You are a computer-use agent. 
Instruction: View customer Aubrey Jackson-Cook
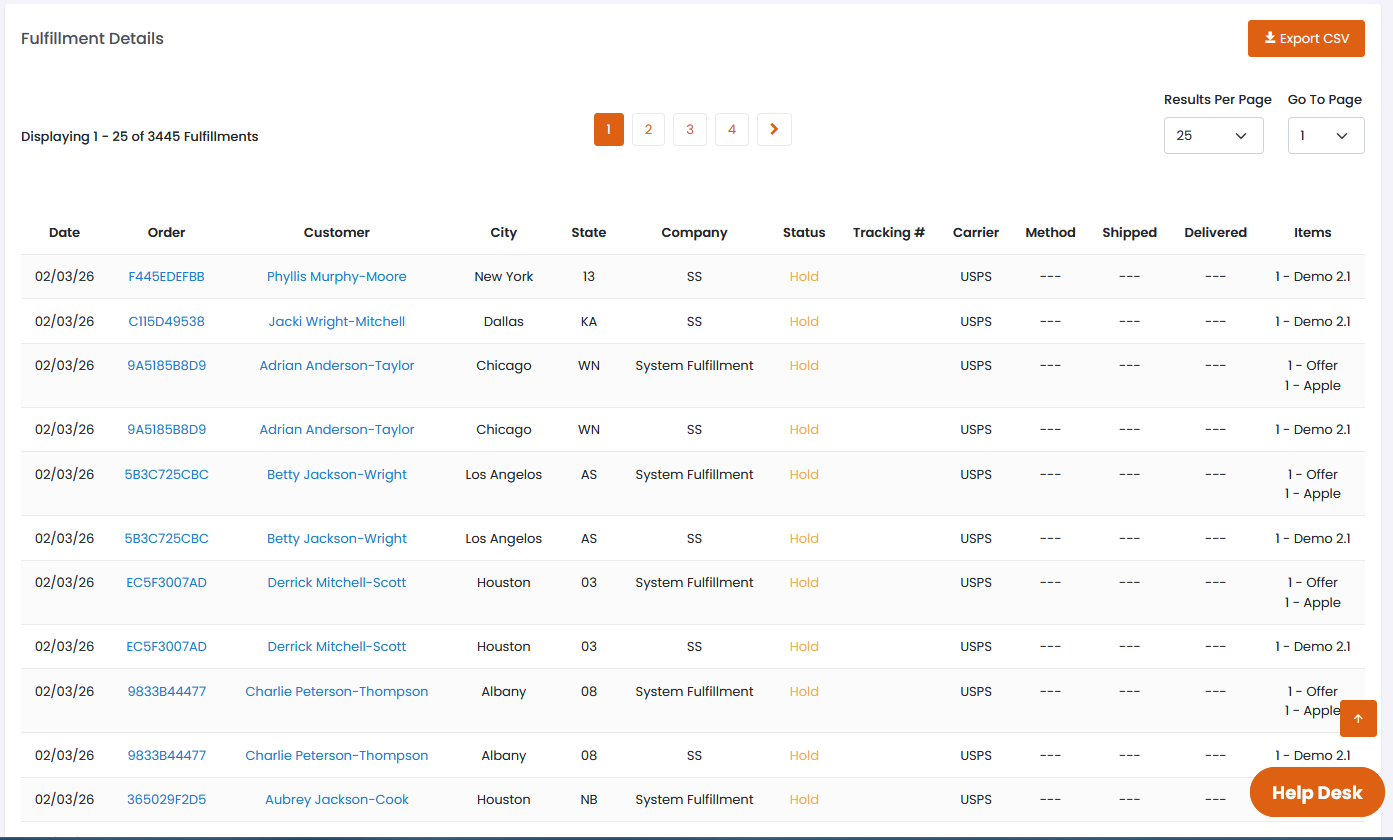(x=336, y=800)
